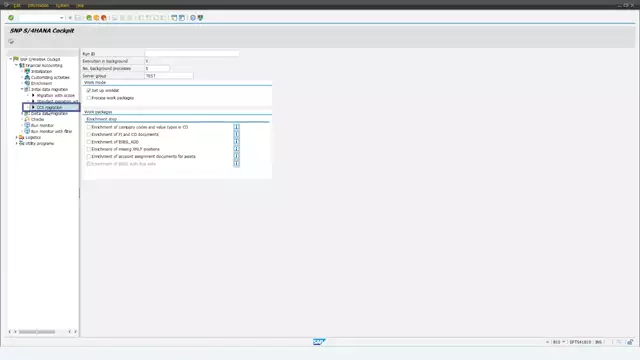
Task: Click the Run ID input field
Action: (192, 54)
